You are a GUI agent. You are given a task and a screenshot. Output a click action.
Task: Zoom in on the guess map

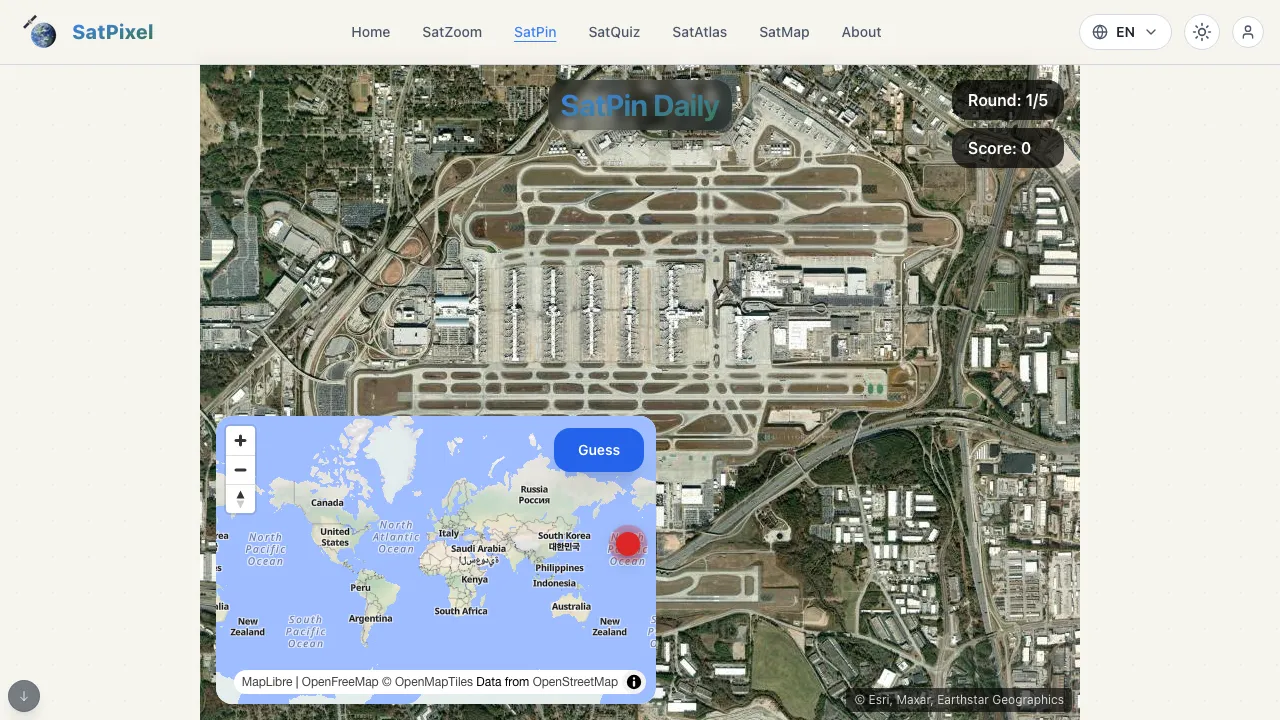(240, 441)
